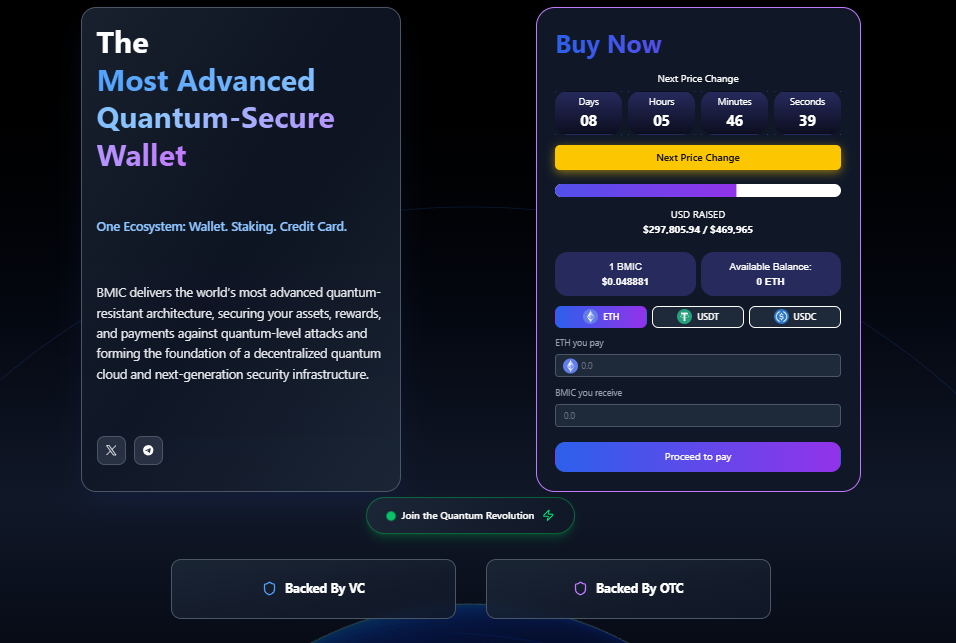This screenshot has height=643, width=956.
Task: Open the Telegram social icon
Action: click(x=148, y=450)
